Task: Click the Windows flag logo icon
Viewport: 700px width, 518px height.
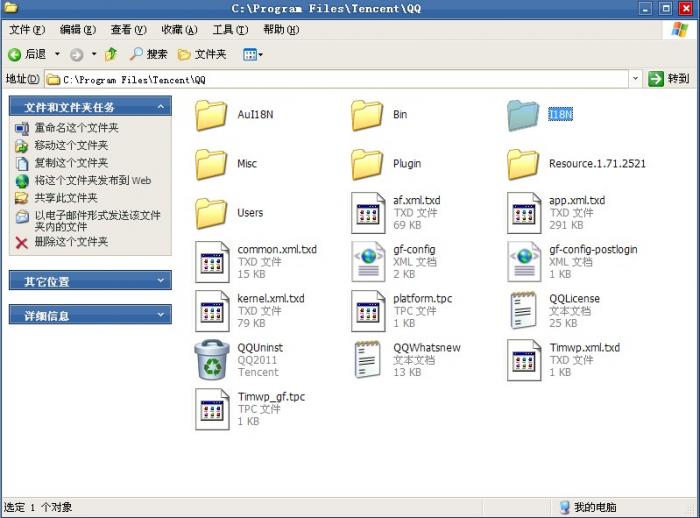Action: (x=679, y=30)
